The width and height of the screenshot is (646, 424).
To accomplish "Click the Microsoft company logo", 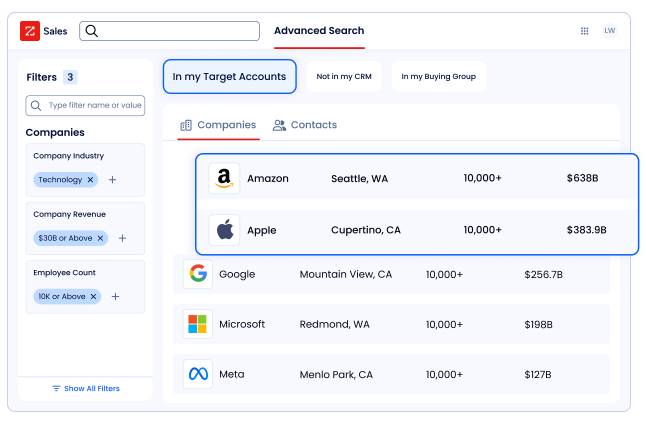I will (x=198, y=324).
